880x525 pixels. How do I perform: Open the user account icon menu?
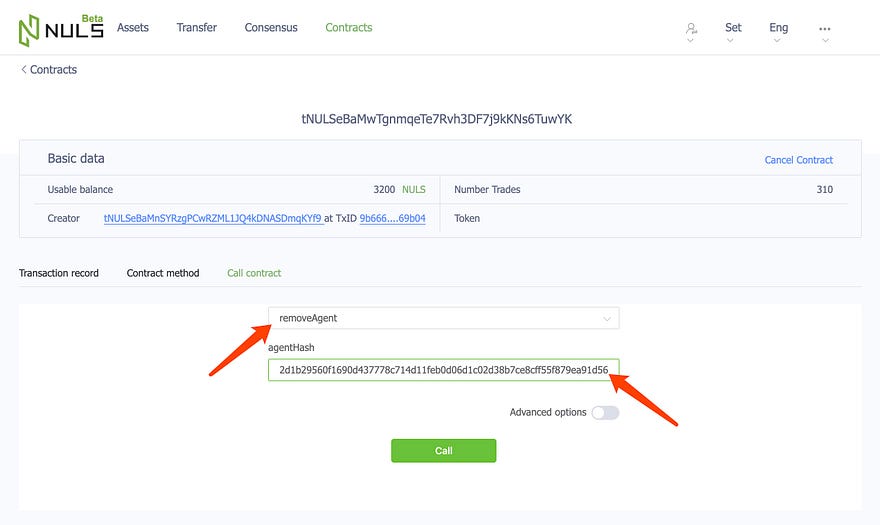691,28
